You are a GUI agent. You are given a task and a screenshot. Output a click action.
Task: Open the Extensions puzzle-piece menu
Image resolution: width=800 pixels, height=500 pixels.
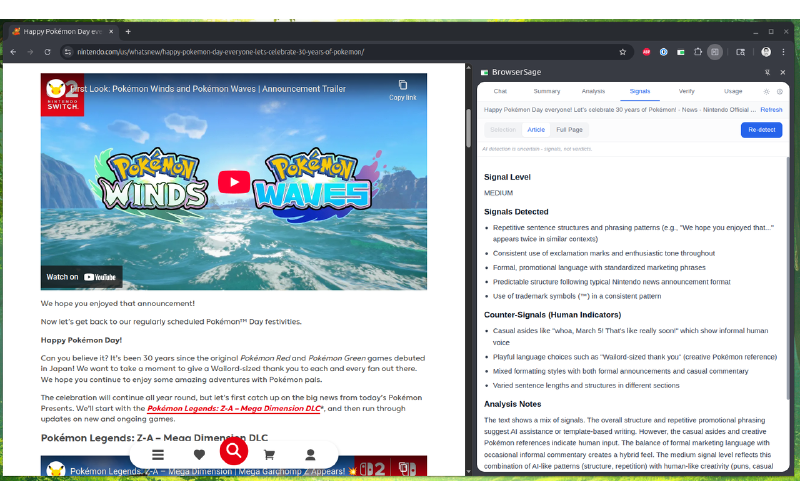(x=697, y=52)
